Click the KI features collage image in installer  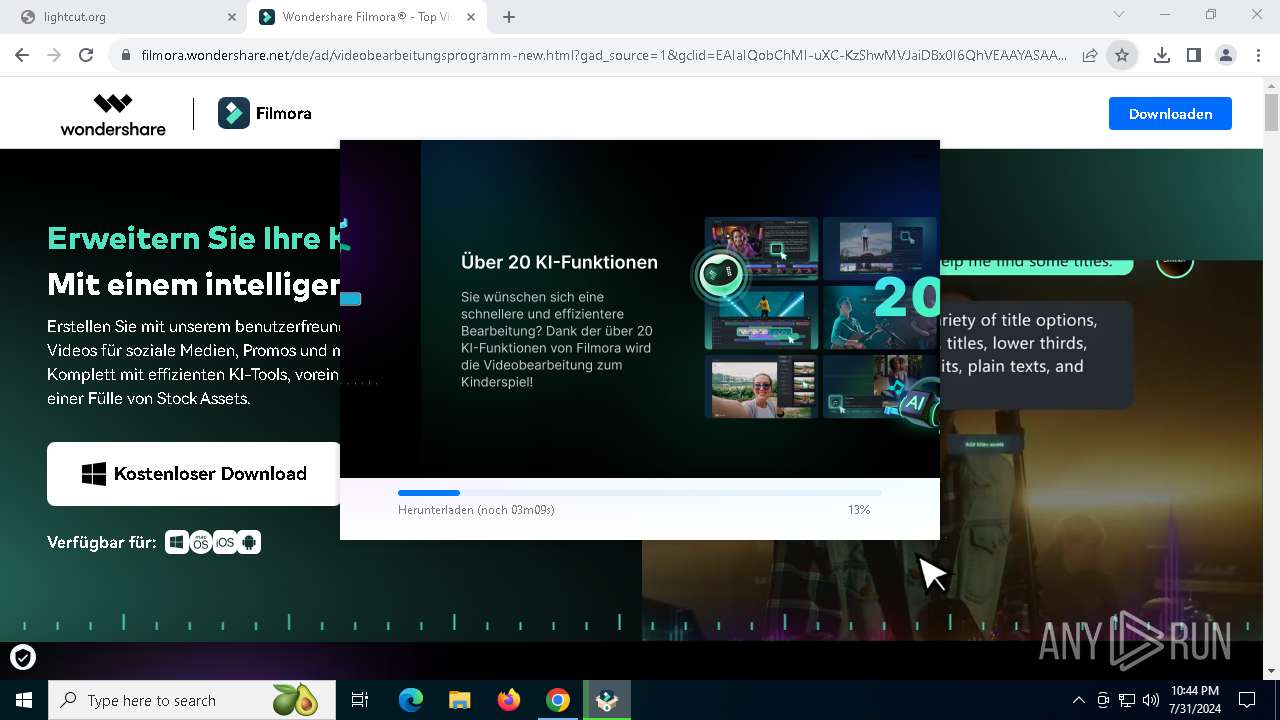click(x=822, y=320)
